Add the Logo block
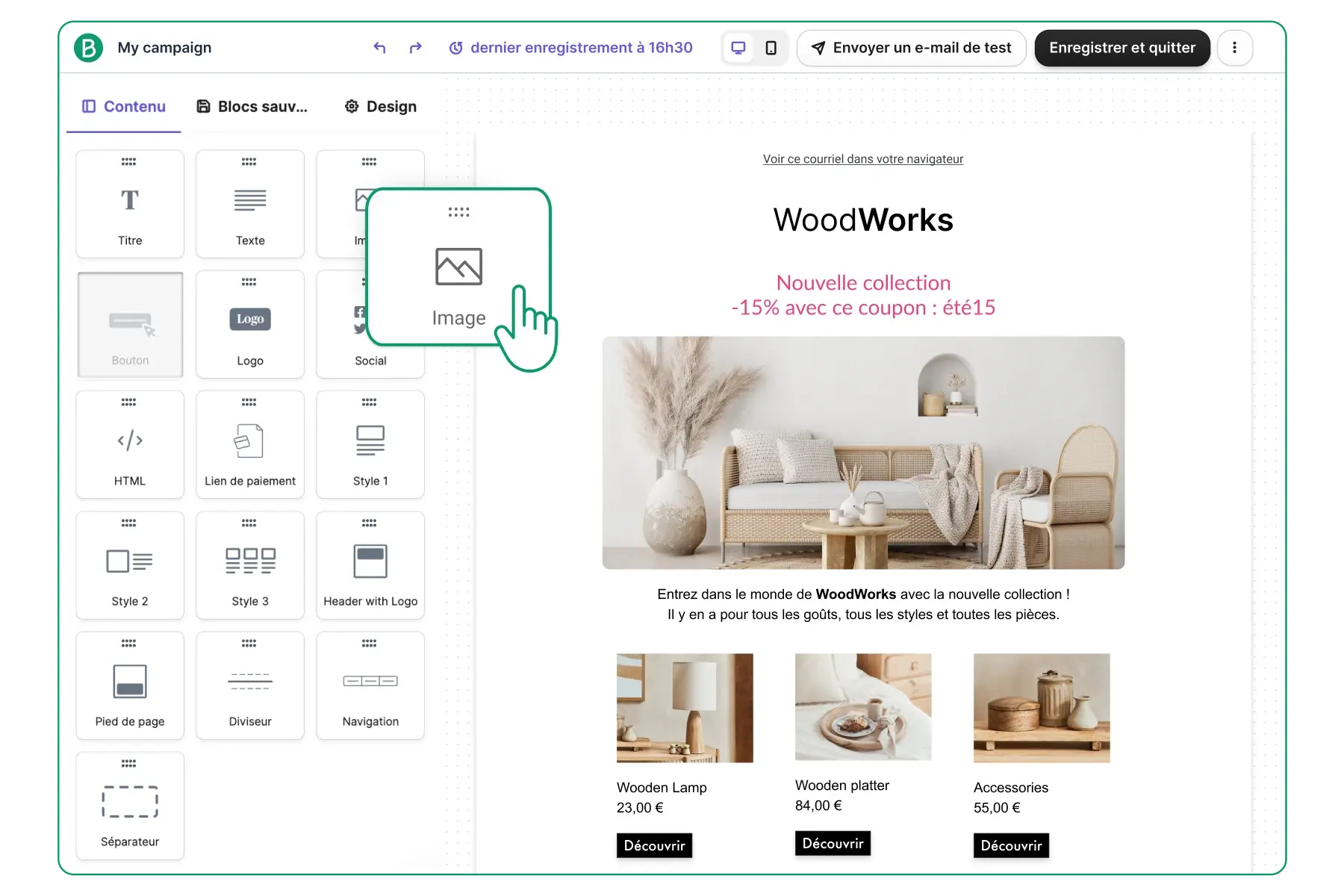 [x=250, y=325]
